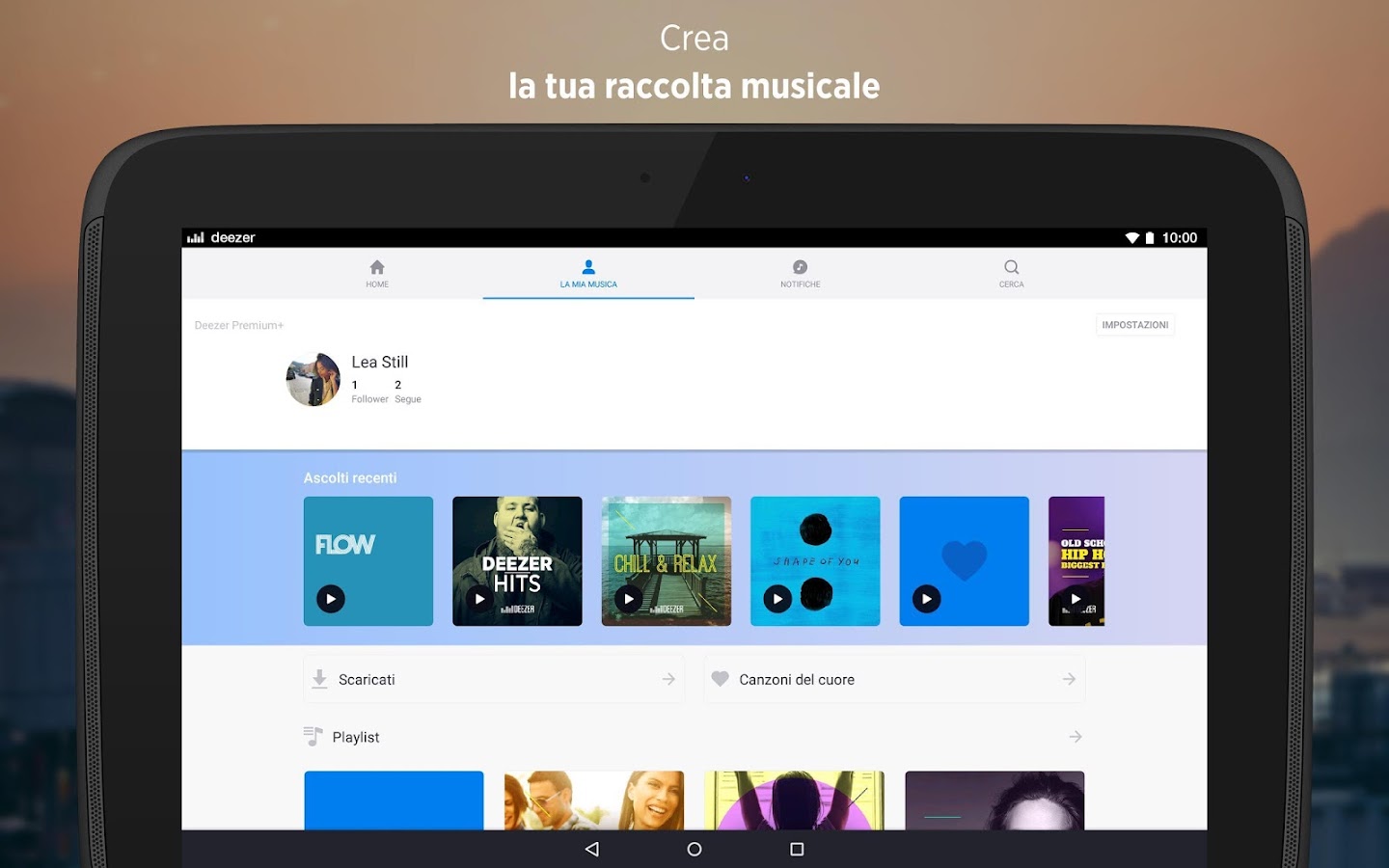This screenshot has height=868, width=1389.
Task: Click the heart icon beside Canzoni del cuore
Action: [721, 679]
